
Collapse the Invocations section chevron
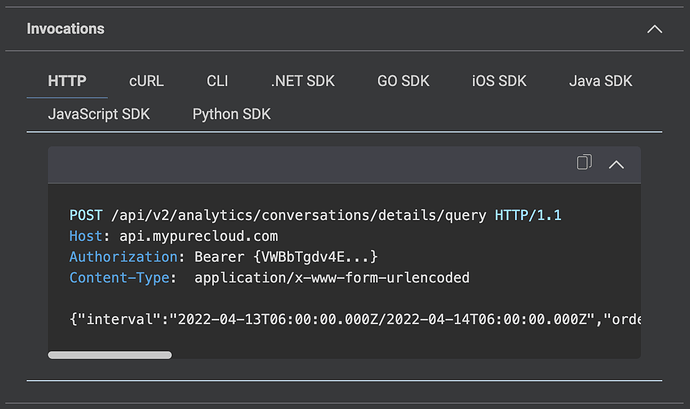(654, 29)
